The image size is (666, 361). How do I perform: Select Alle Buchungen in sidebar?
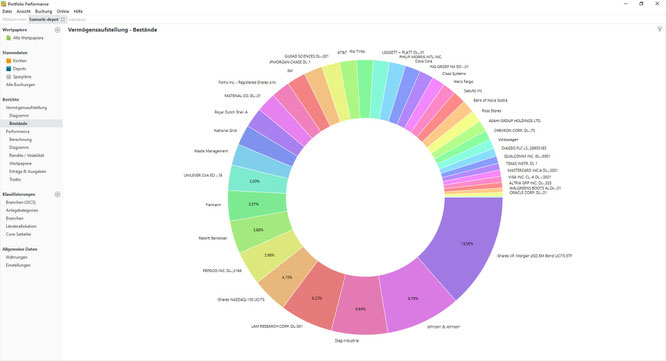point(20,85)
